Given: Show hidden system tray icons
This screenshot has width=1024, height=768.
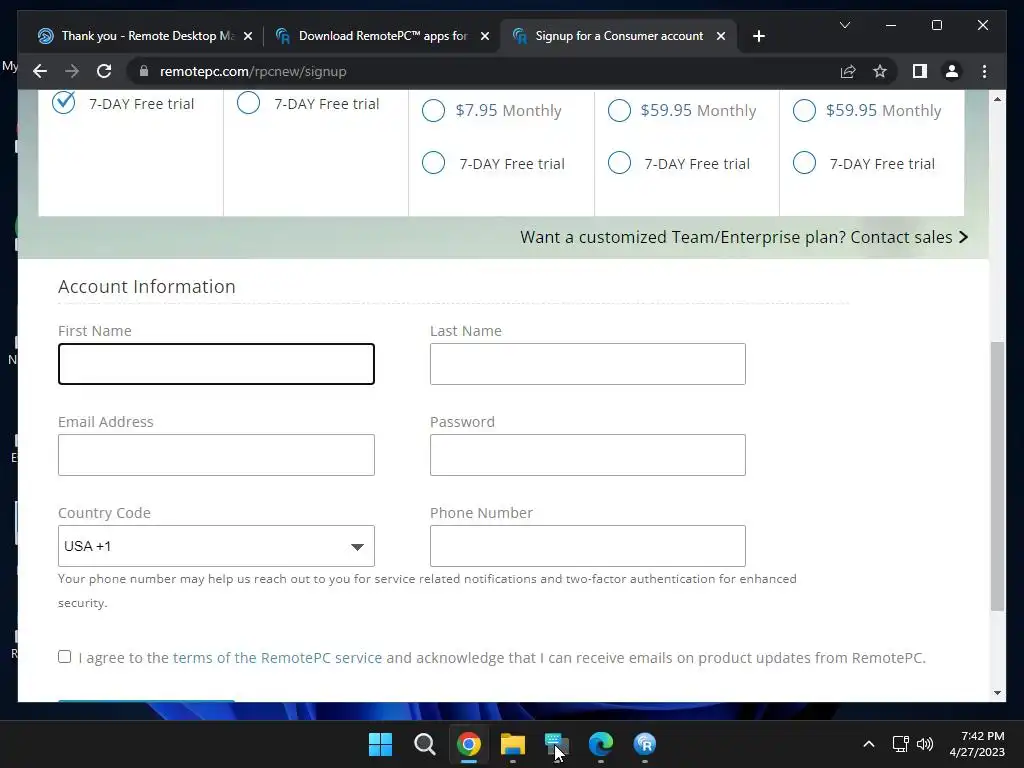Looking at the screenshot, I should coord(869,744).
